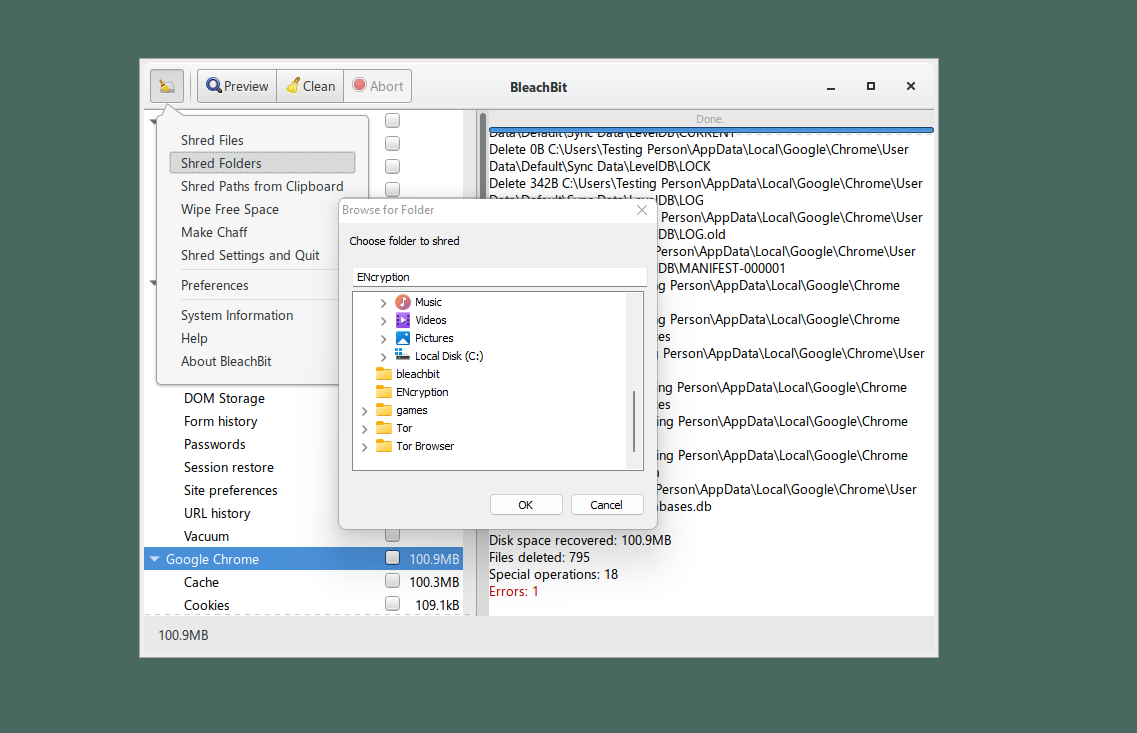Click the bleachbit folder icon
This screenshot has height=733, width=1137.
pyautogui.click(x=384, y=374)
